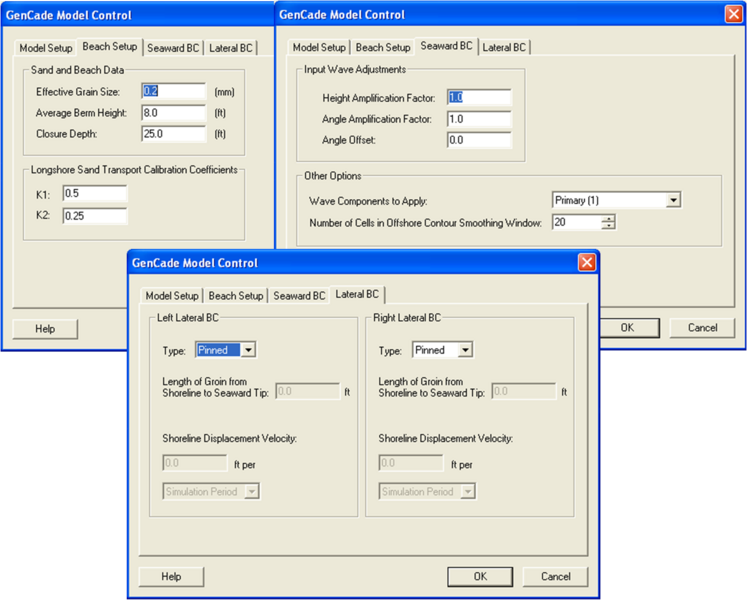Click Height Amplification Factor field

(479, 97)
